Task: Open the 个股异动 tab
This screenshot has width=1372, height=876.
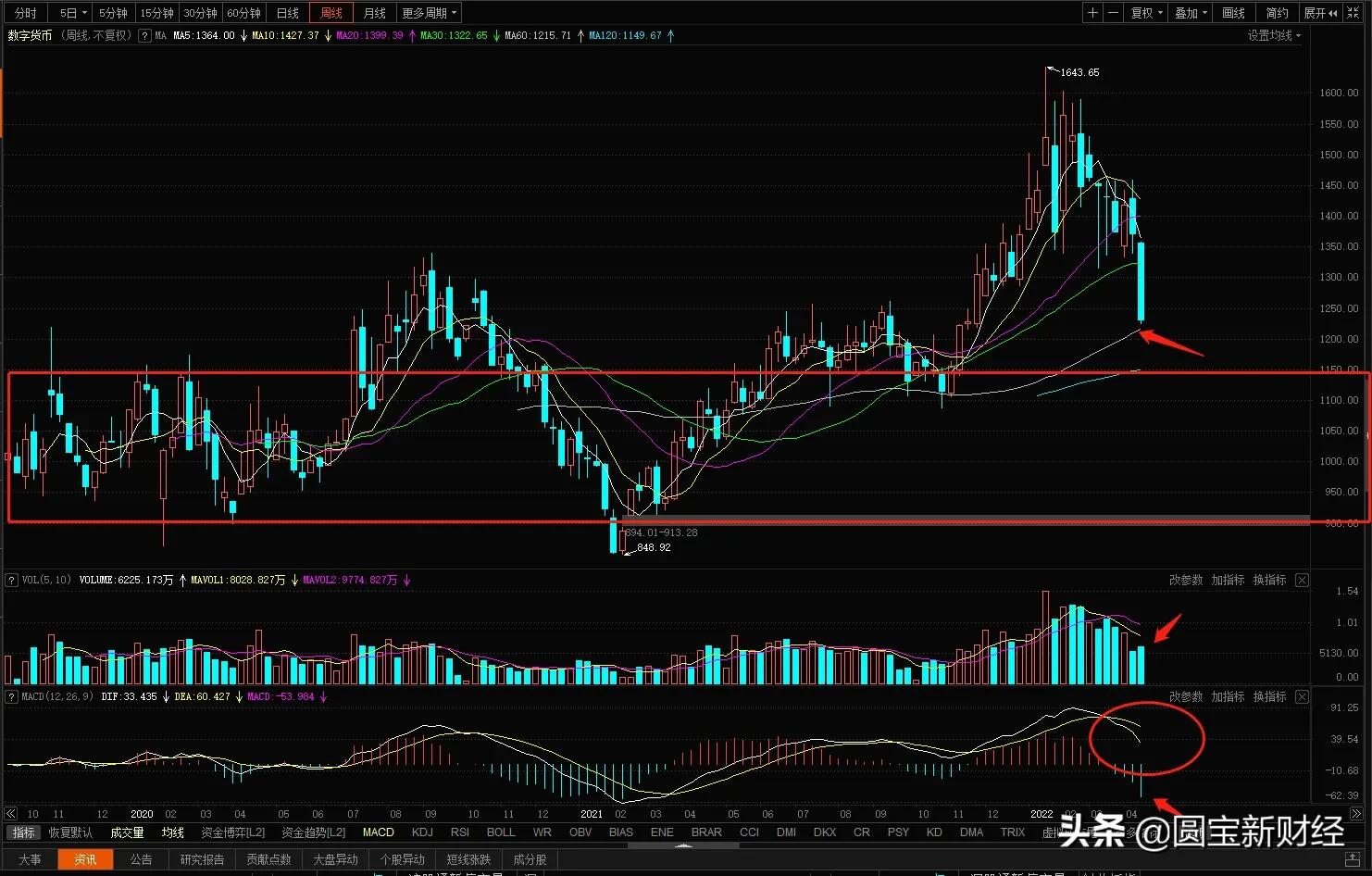Action: click(x=402, y=859)
